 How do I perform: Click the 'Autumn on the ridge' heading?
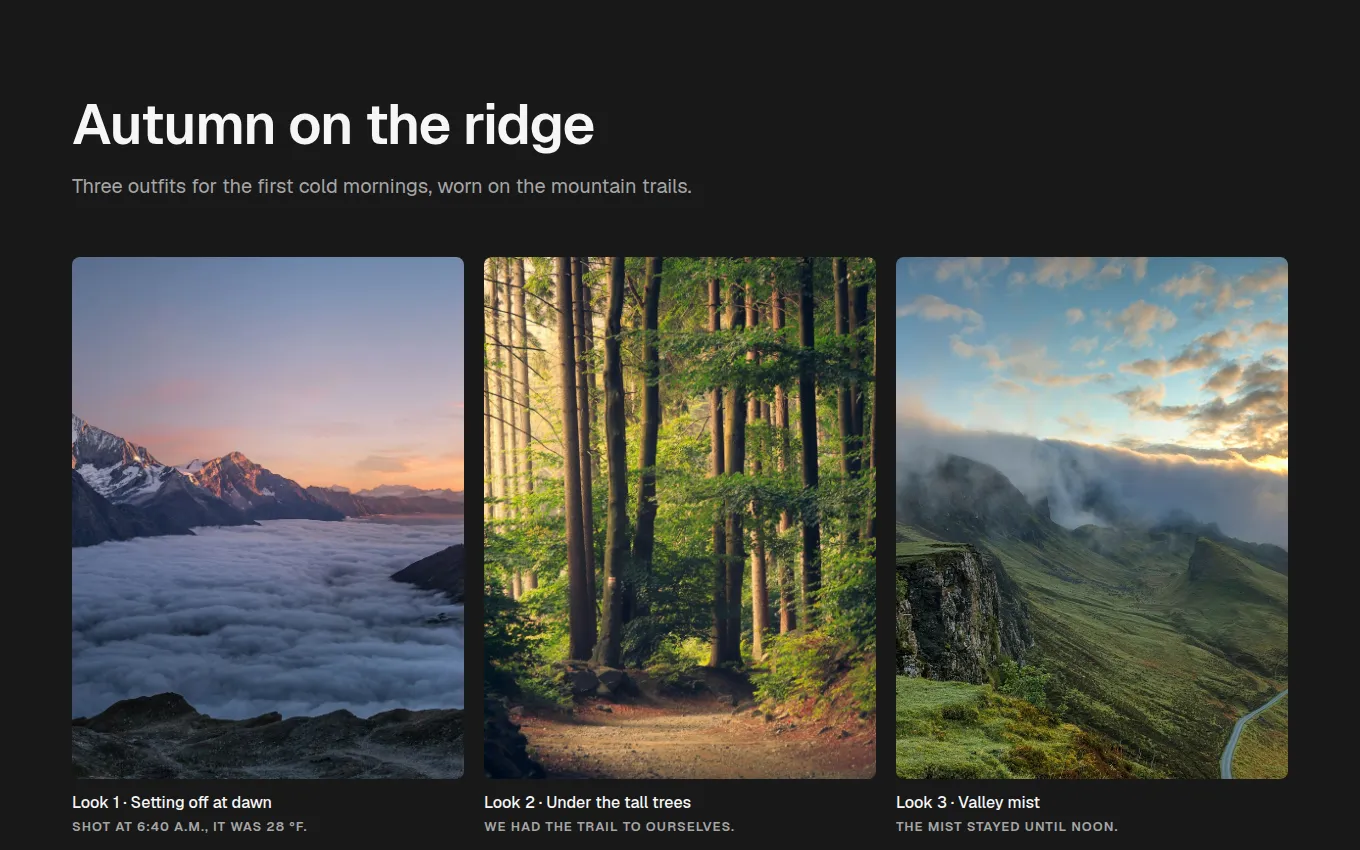(x=333, y=125)
